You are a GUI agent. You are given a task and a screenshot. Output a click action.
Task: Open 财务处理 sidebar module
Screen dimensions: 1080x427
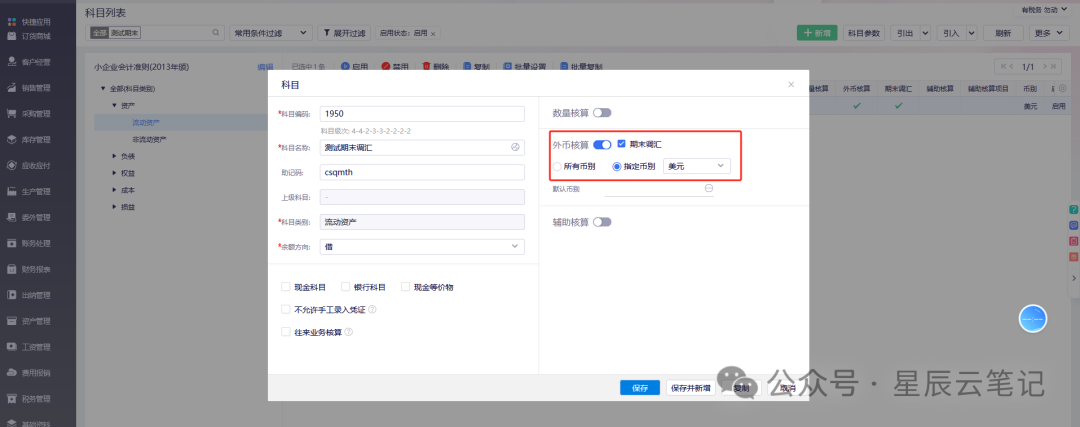(36, 243)
